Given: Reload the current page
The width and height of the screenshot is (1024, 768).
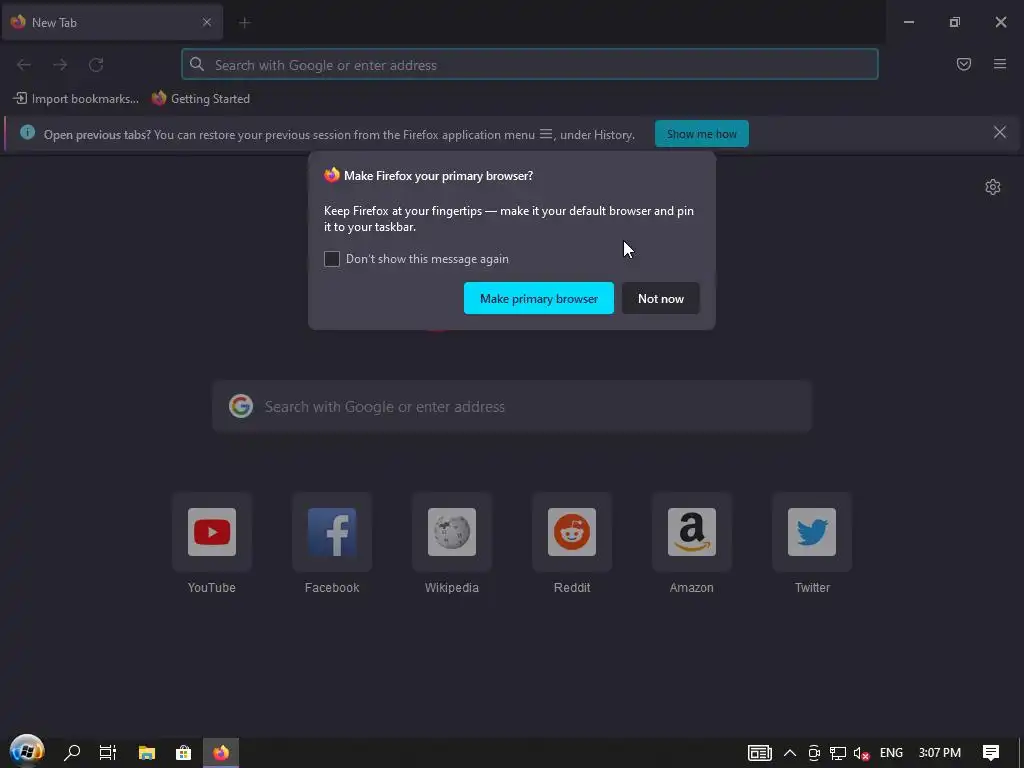Looking at the screenshot, I should 96,65.
